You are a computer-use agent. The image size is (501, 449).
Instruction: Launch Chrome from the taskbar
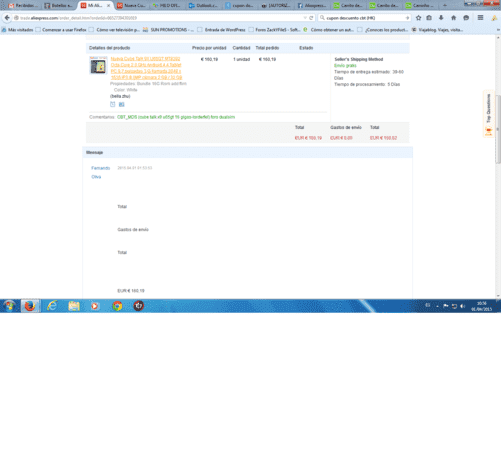(x=117, y=306)
